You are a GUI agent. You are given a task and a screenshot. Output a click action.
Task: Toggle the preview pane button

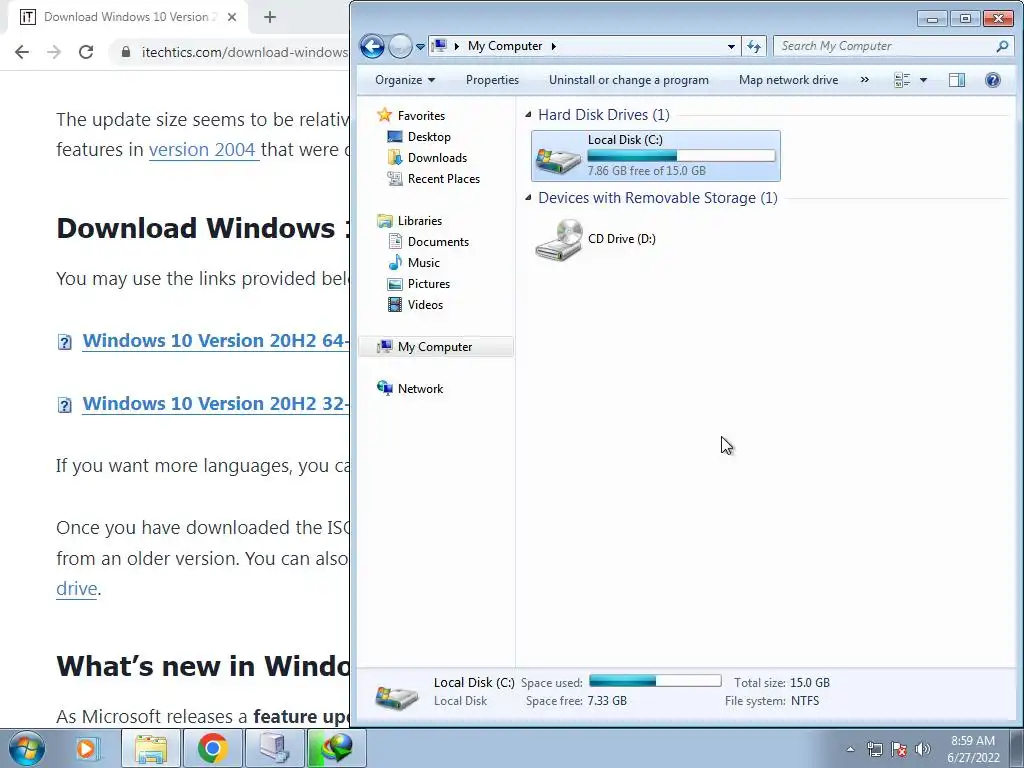(957, 80)
